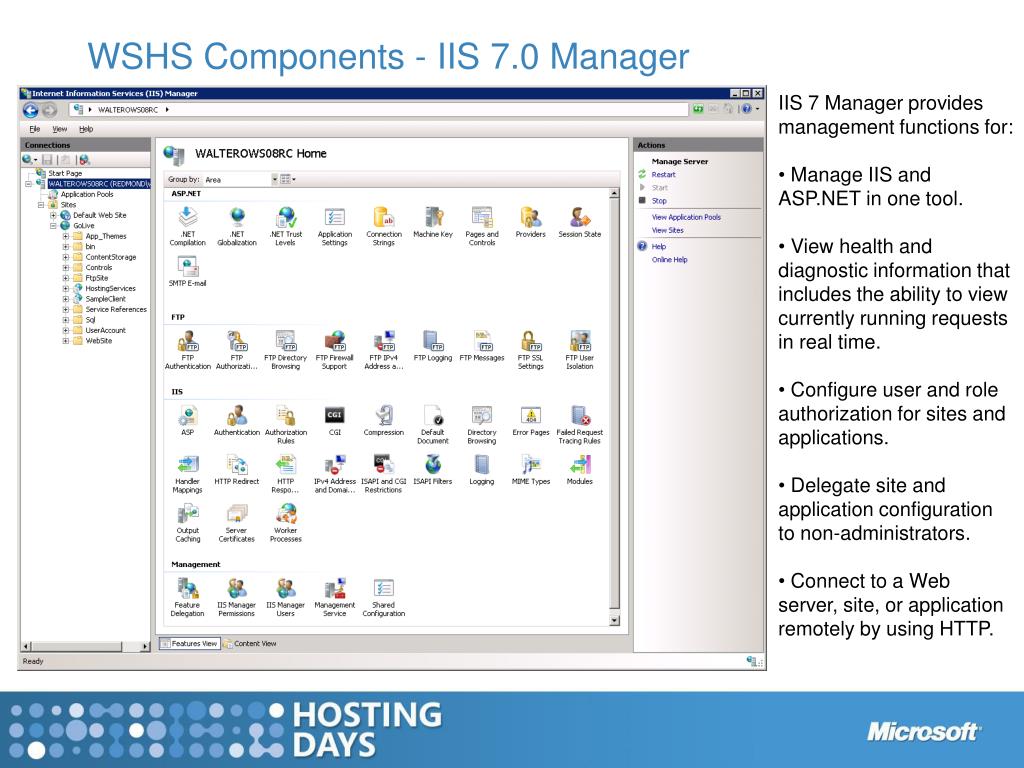Open Session State feature

tap(579, 221)
